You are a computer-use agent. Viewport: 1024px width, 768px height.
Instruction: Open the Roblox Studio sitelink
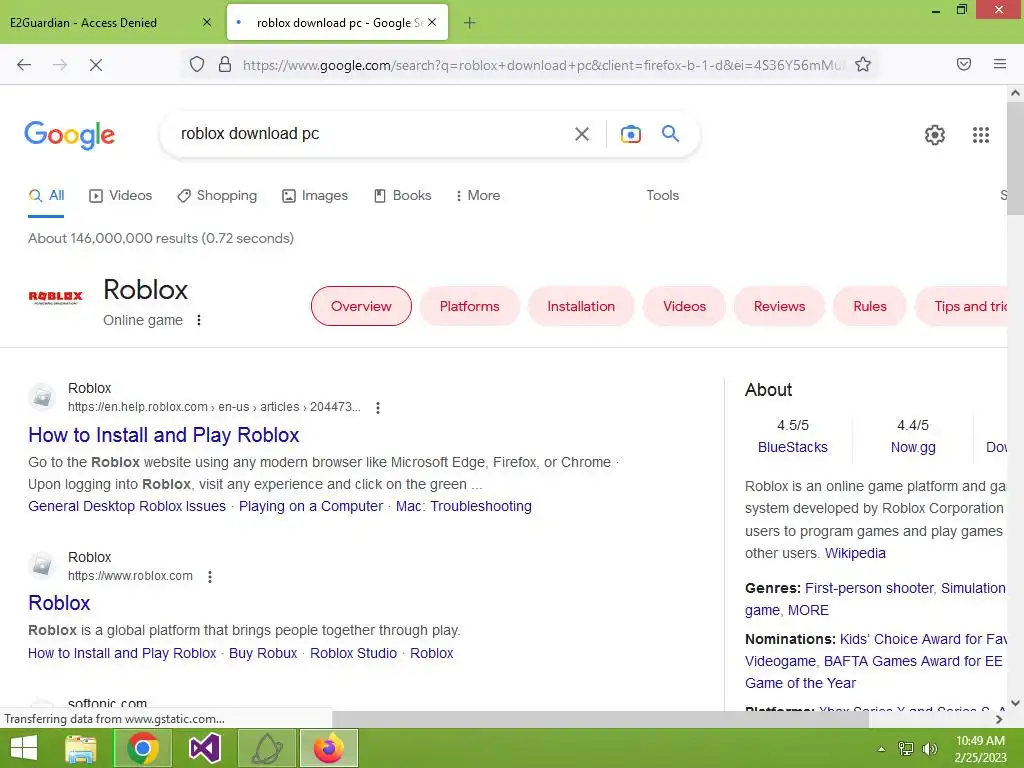point(353,653)
